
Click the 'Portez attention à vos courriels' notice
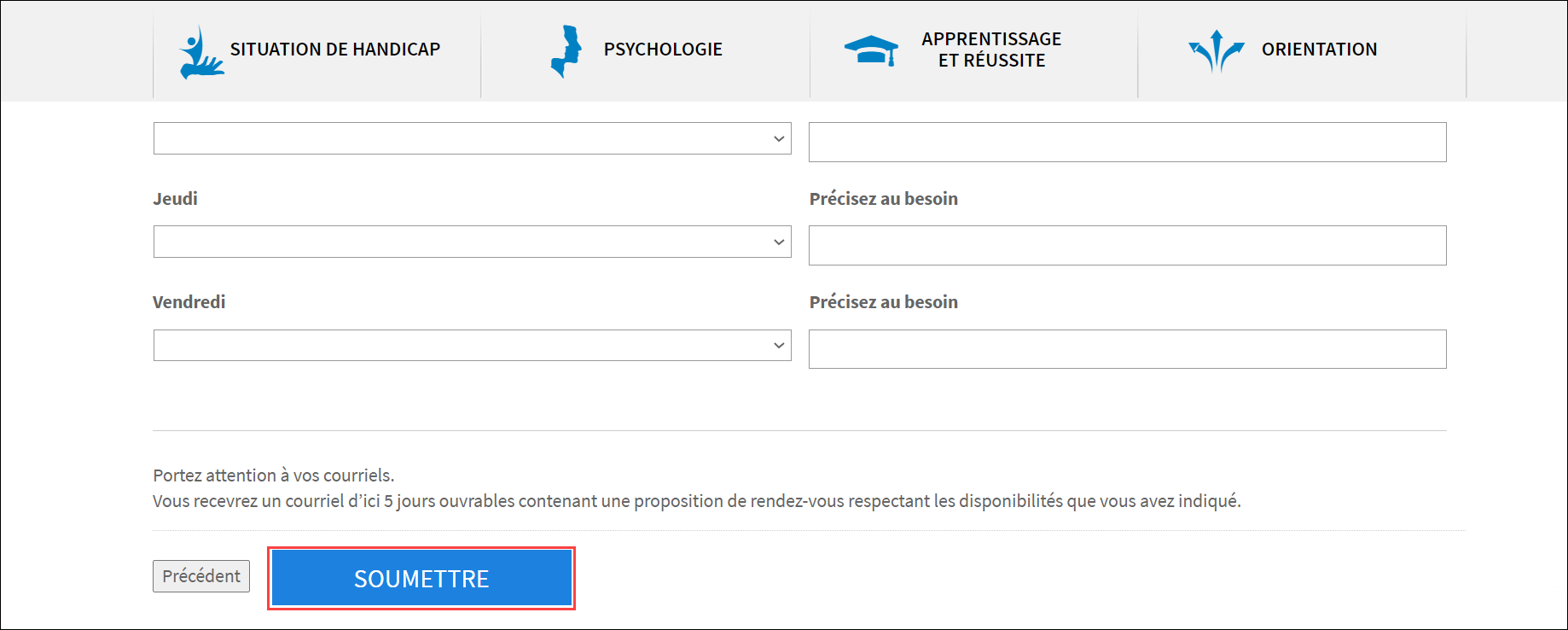(x=274, y=475)
